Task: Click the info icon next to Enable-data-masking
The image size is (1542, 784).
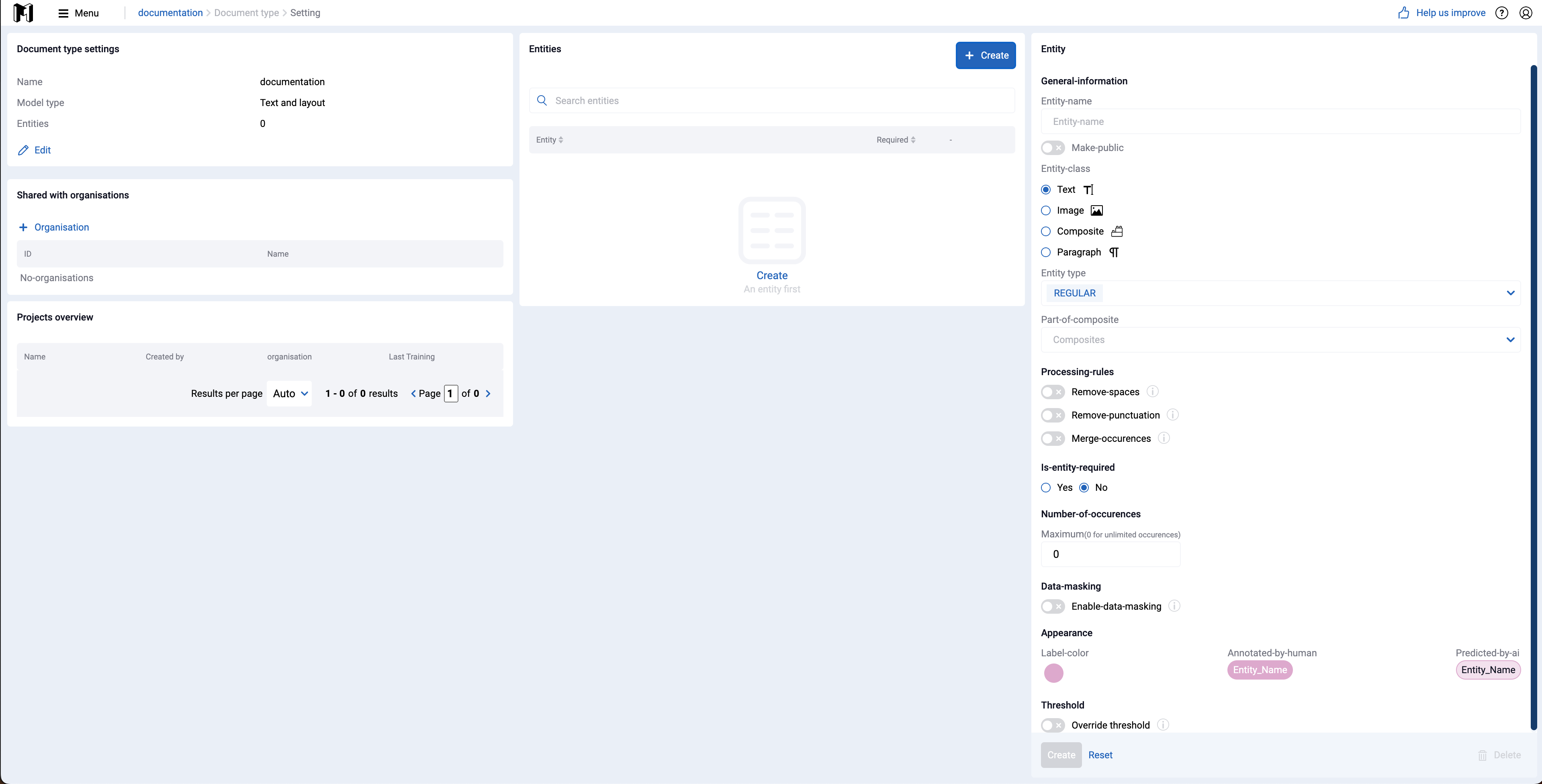Action: [1174, 606]
